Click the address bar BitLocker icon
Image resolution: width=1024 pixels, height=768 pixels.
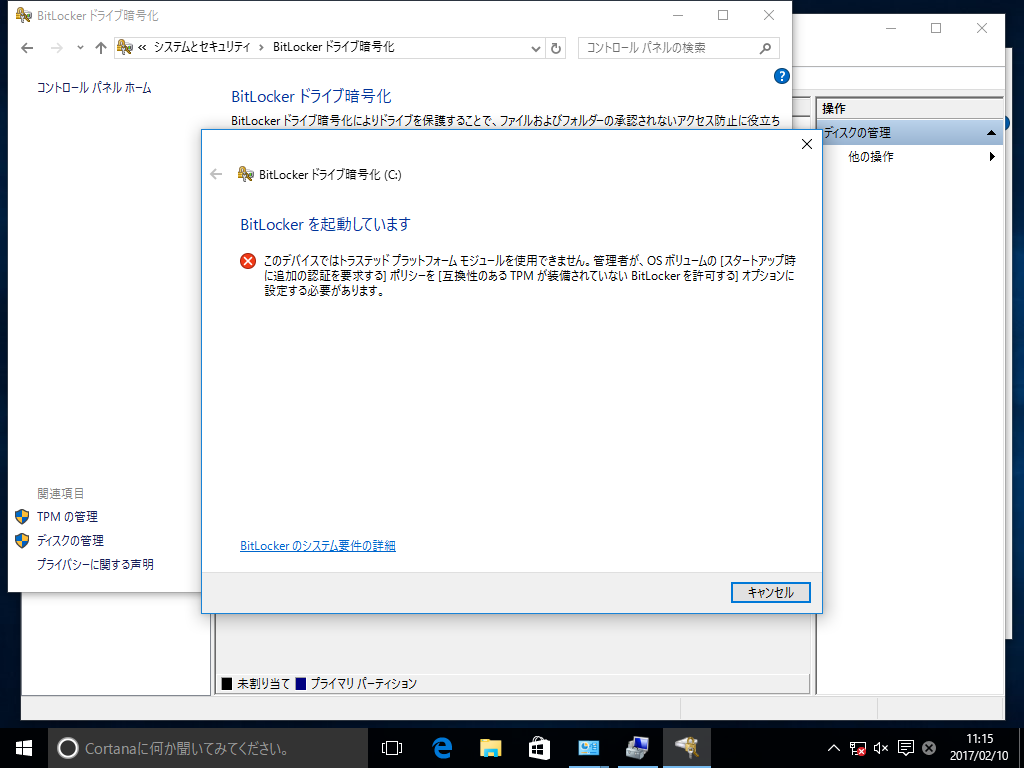click(x=124, y=47)
